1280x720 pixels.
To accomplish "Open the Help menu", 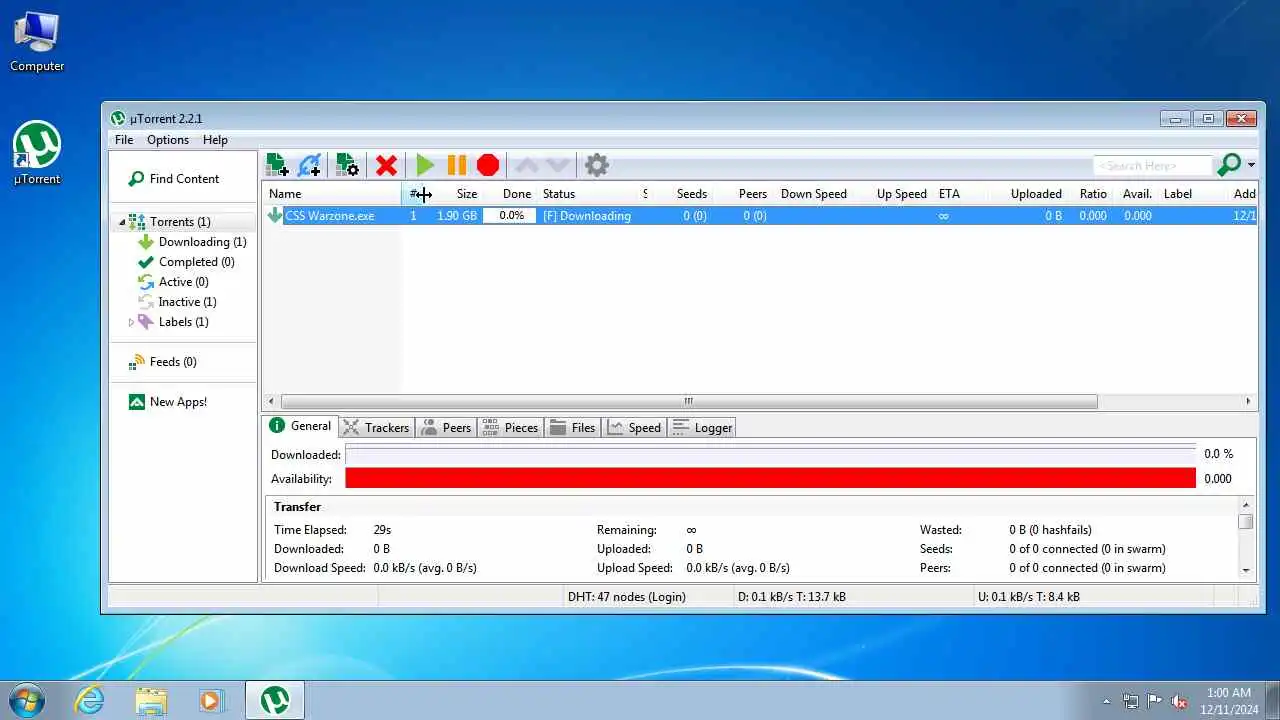I will pyautogui.click(x=215, y=140).
